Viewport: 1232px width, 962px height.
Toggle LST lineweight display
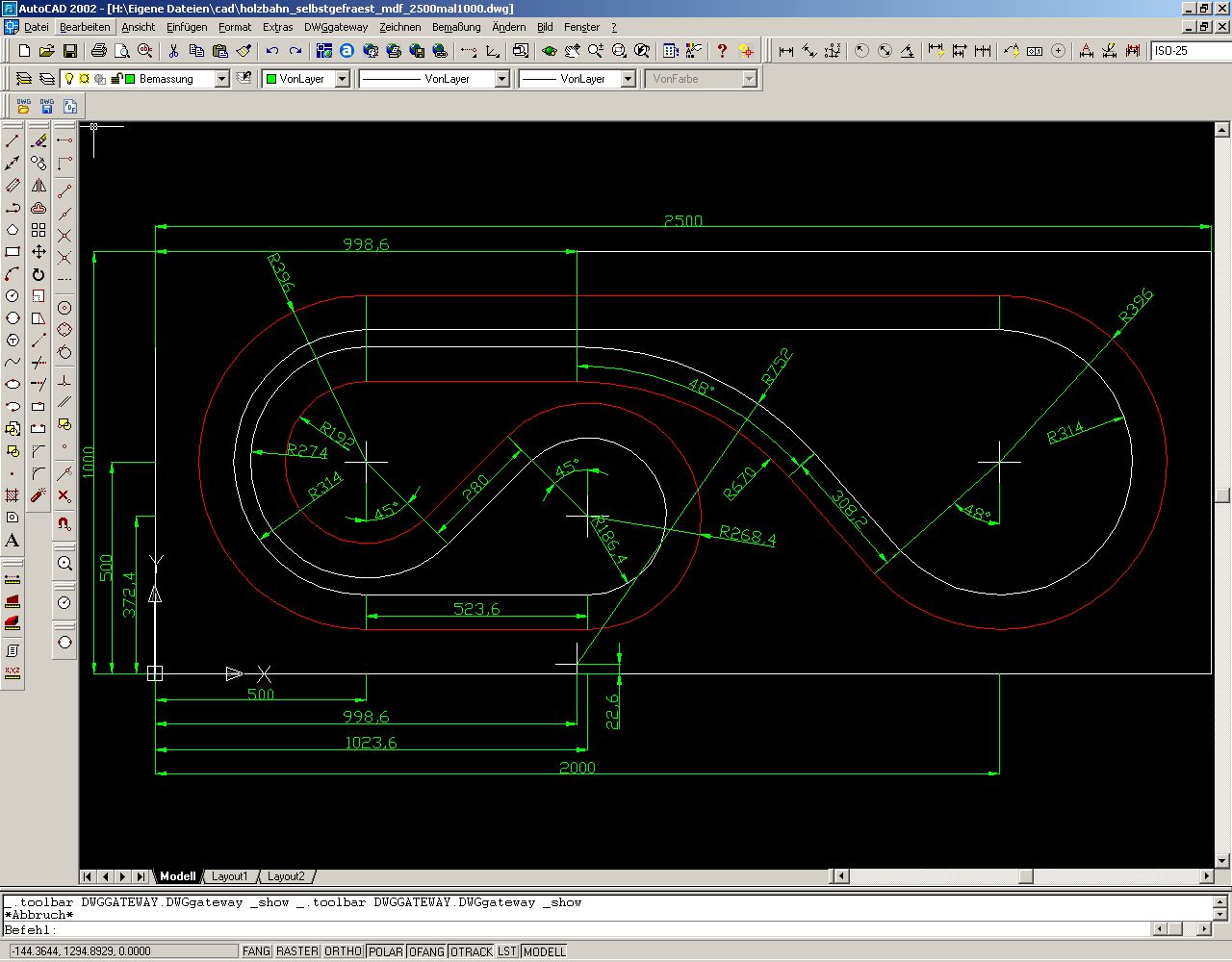click(x=507, y=951)
